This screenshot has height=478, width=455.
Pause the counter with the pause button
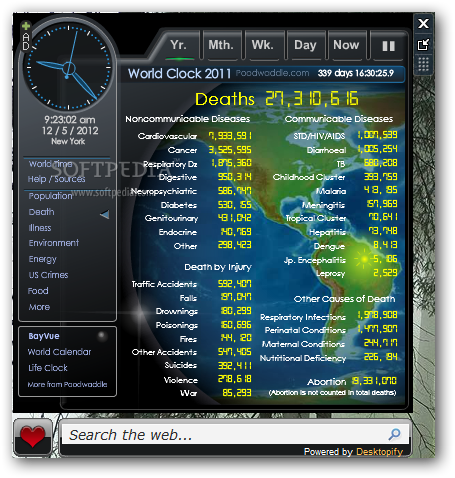[388, 46]
